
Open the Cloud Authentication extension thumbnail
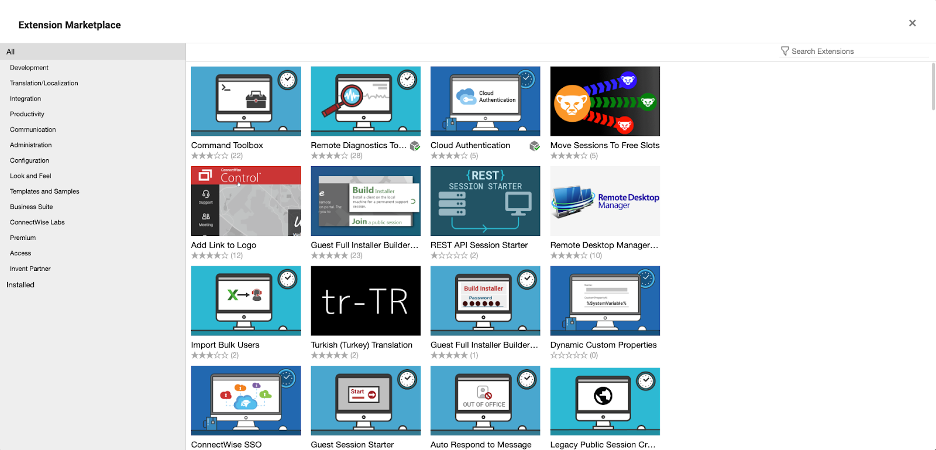(485, 101)
